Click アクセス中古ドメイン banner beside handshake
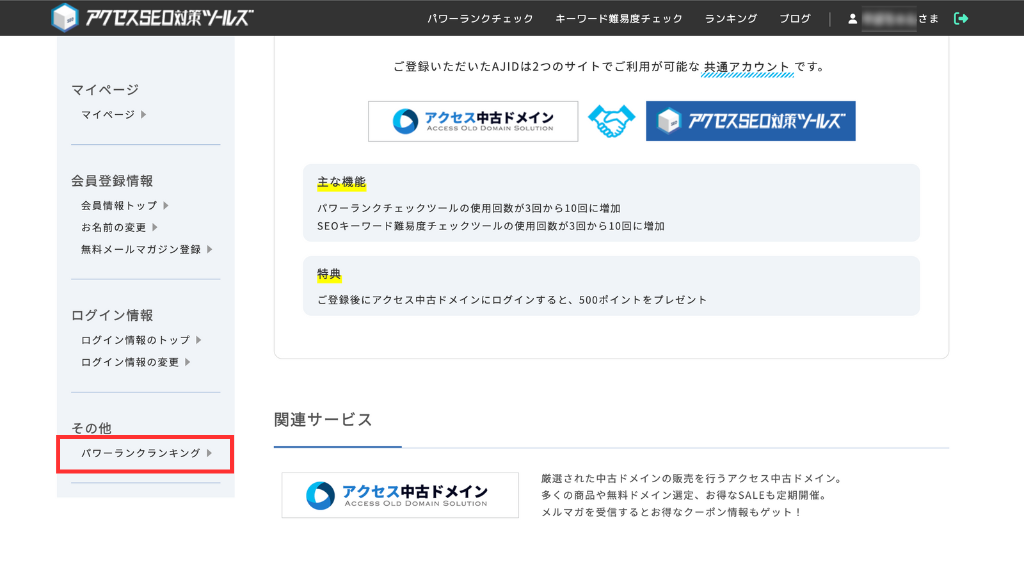 click(x=473, y=121)
